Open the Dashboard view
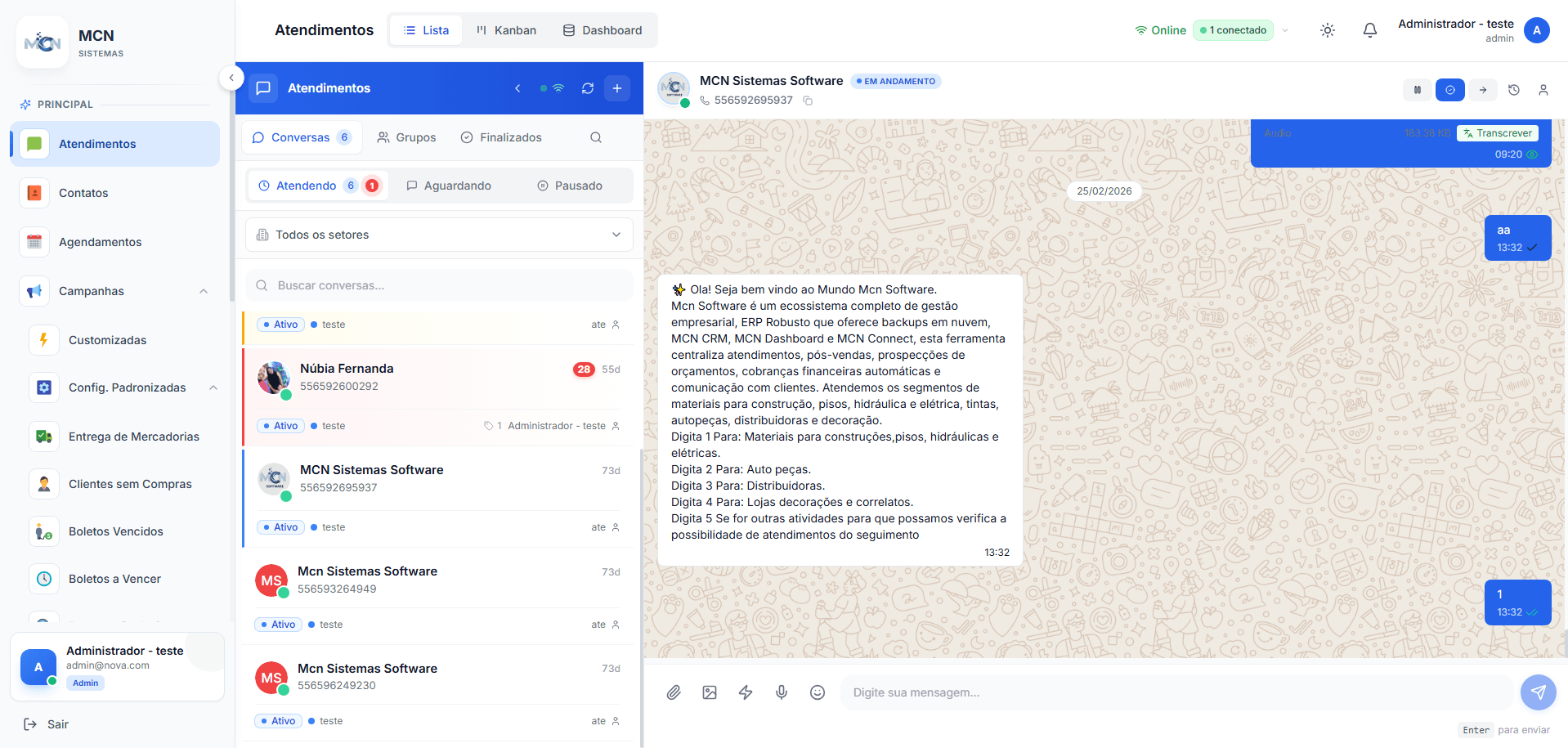This screenshot has height=748, width=1568. click(603, 29)
